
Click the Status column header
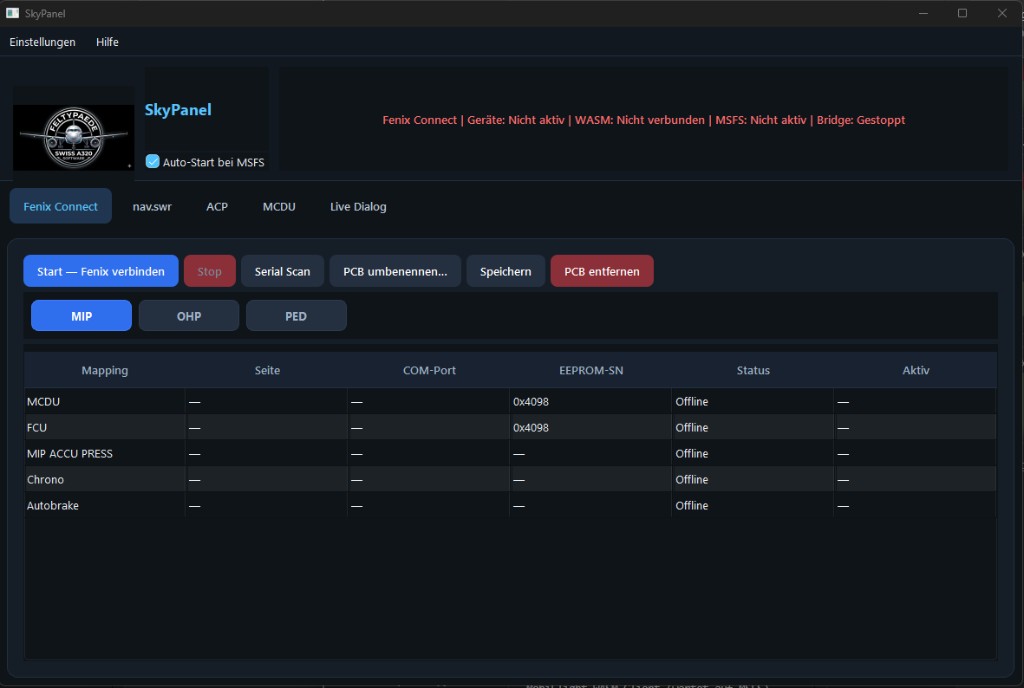[x=753, y=370]
